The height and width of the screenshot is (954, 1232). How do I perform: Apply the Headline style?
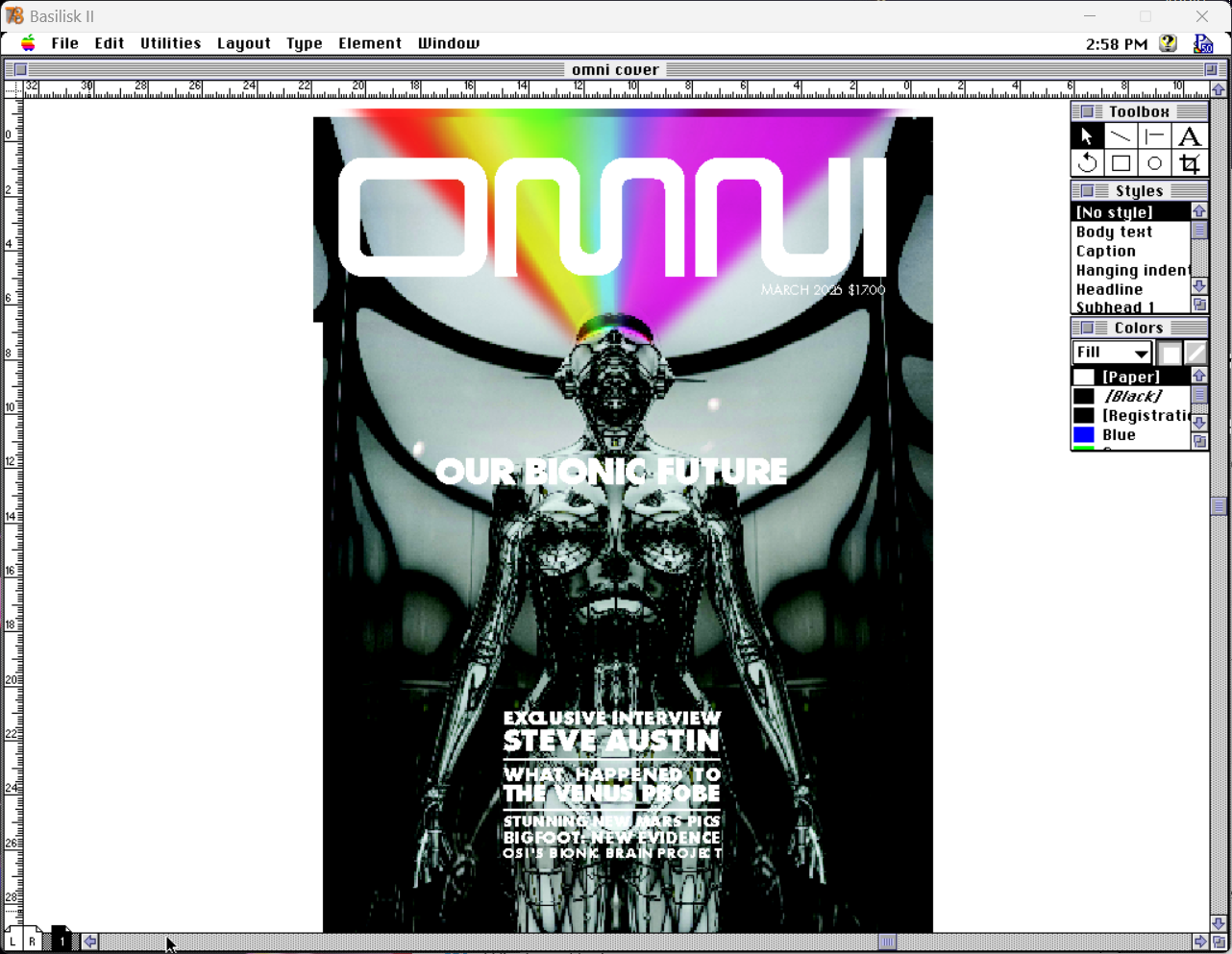(x=1110, y=289)
